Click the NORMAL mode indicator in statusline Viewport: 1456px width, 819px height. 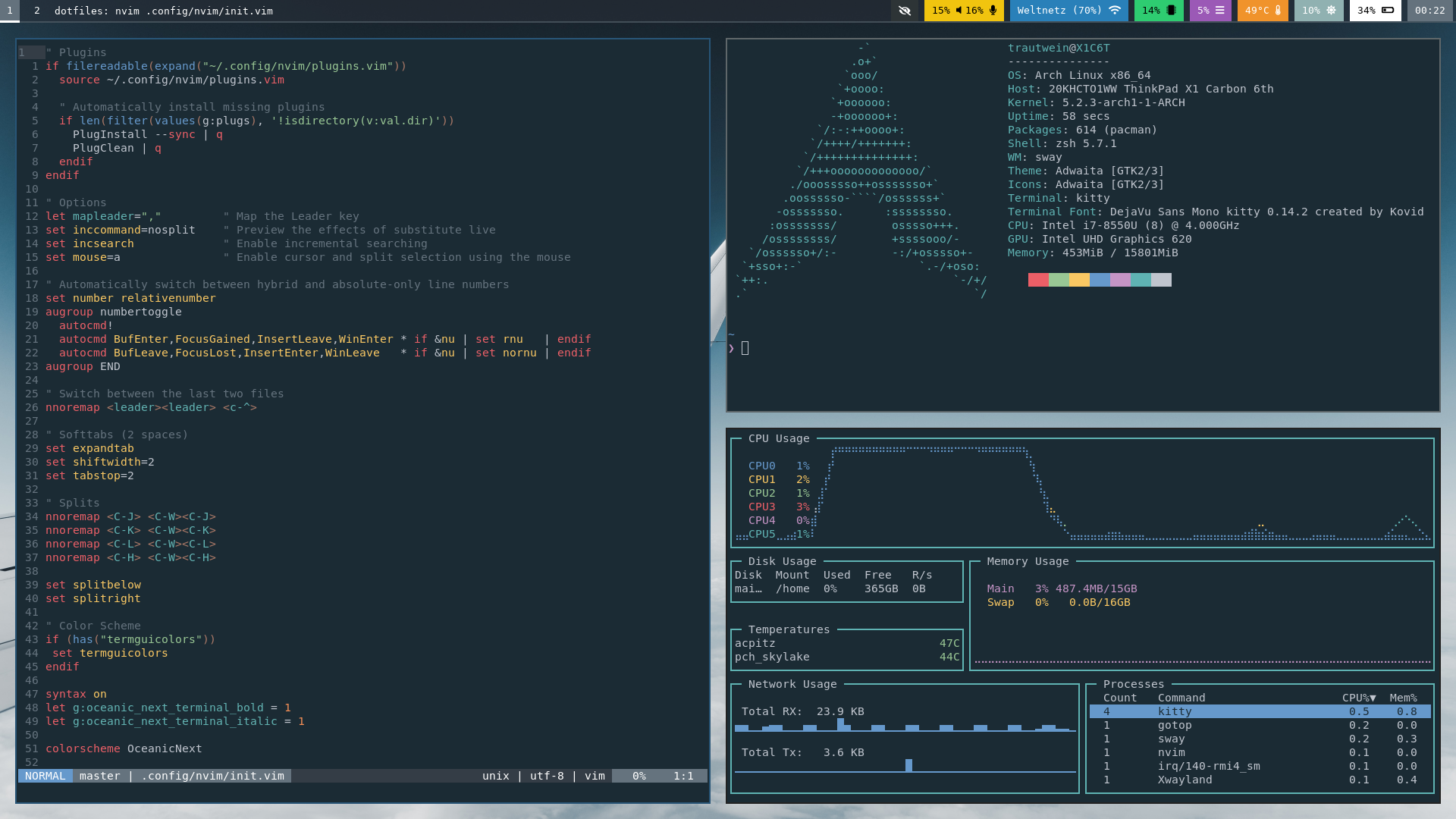click(45, 776)
